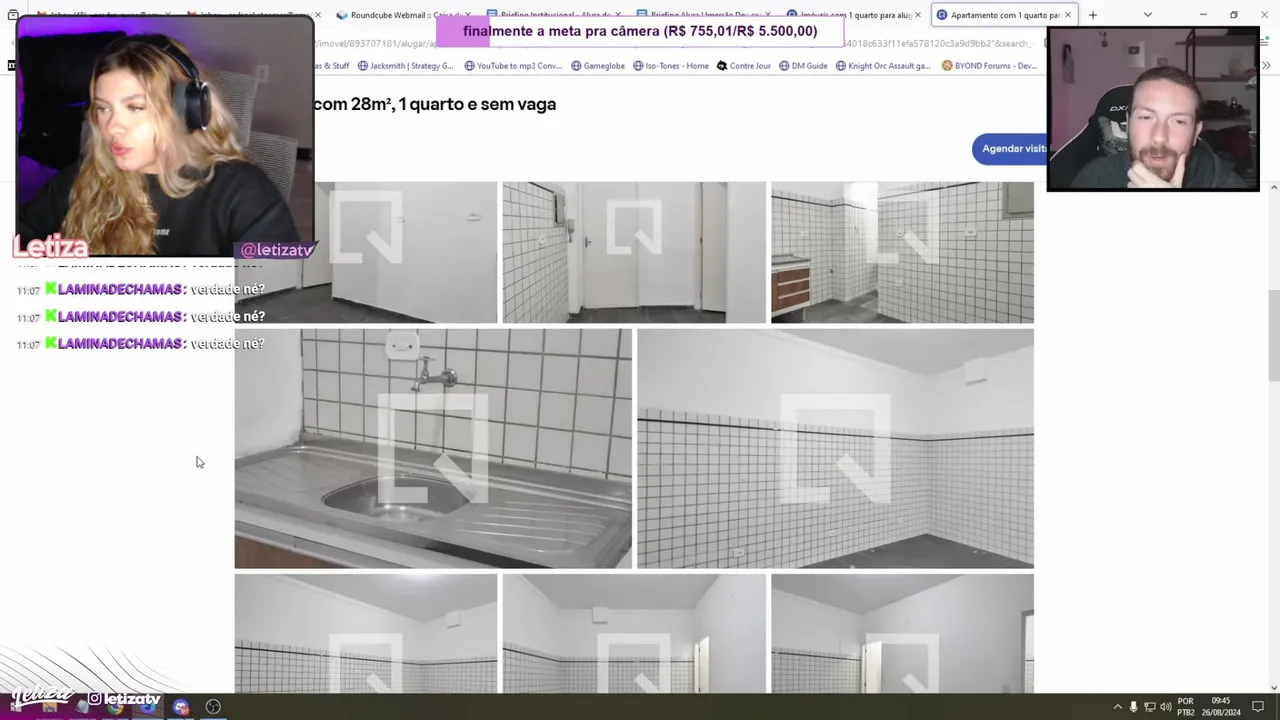Image resolution: width=1280 pixels, height=720 pixels.
Task: Open the Gameglobe bookmark
Action: click(x=598, y=66)
